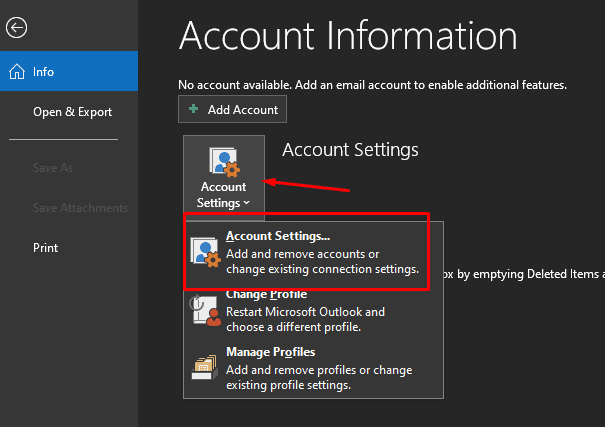This screenshot has height=427, width=605.
Task: Click the 'Account Settings' section heading
Action: (x=350, y=150)
